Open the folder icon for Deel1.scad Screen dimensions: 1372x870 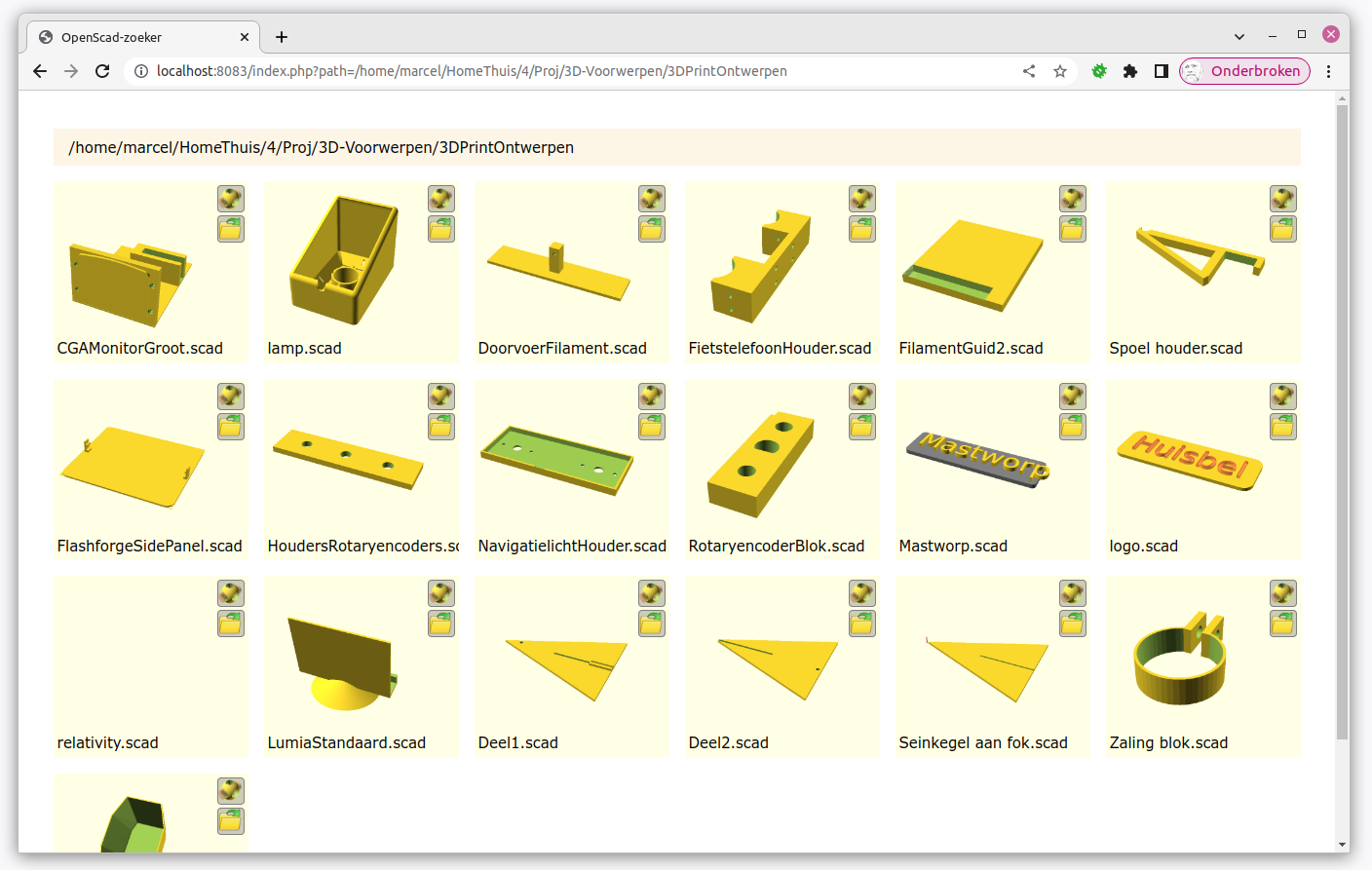[x=652, y=624]
